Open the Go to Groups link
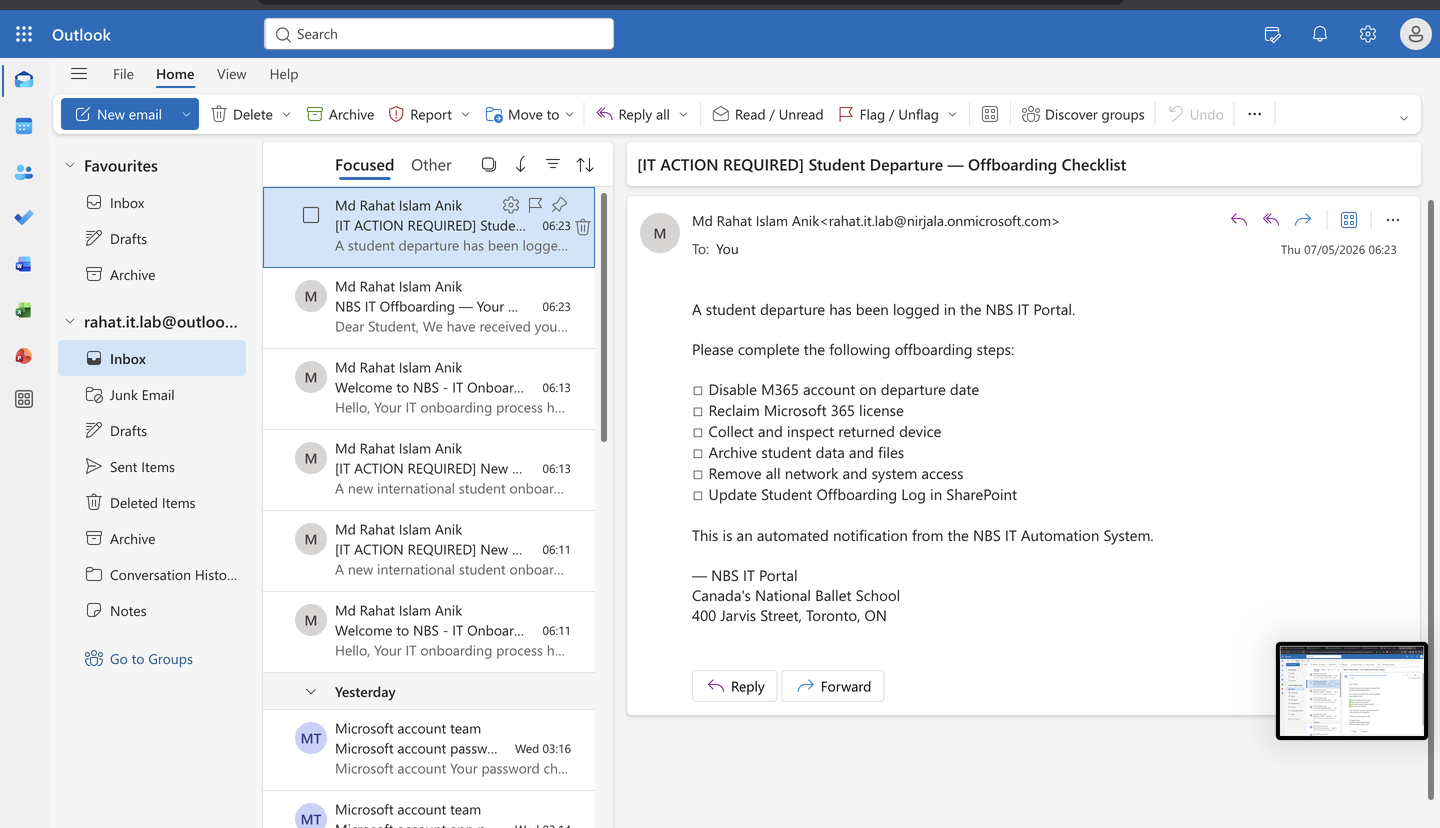The image size is (1440, 828). pyautogui.click(x=139, y=659)
